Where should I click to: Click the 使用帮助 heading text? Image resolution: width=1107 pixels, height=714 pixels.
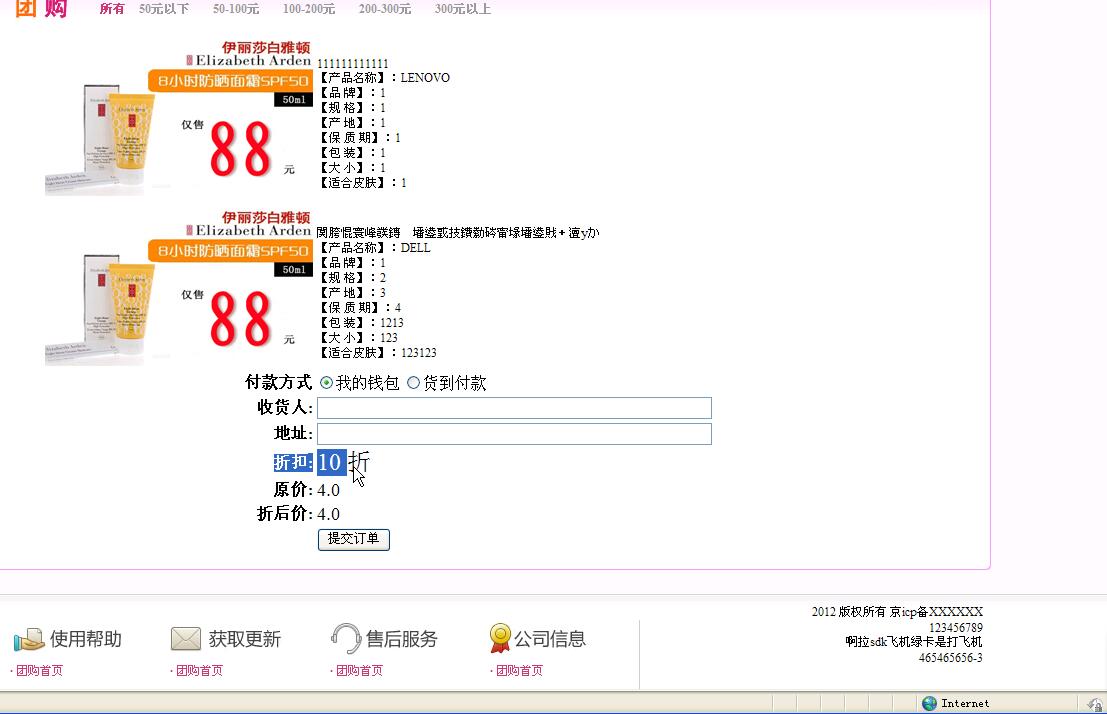[86, 639]
